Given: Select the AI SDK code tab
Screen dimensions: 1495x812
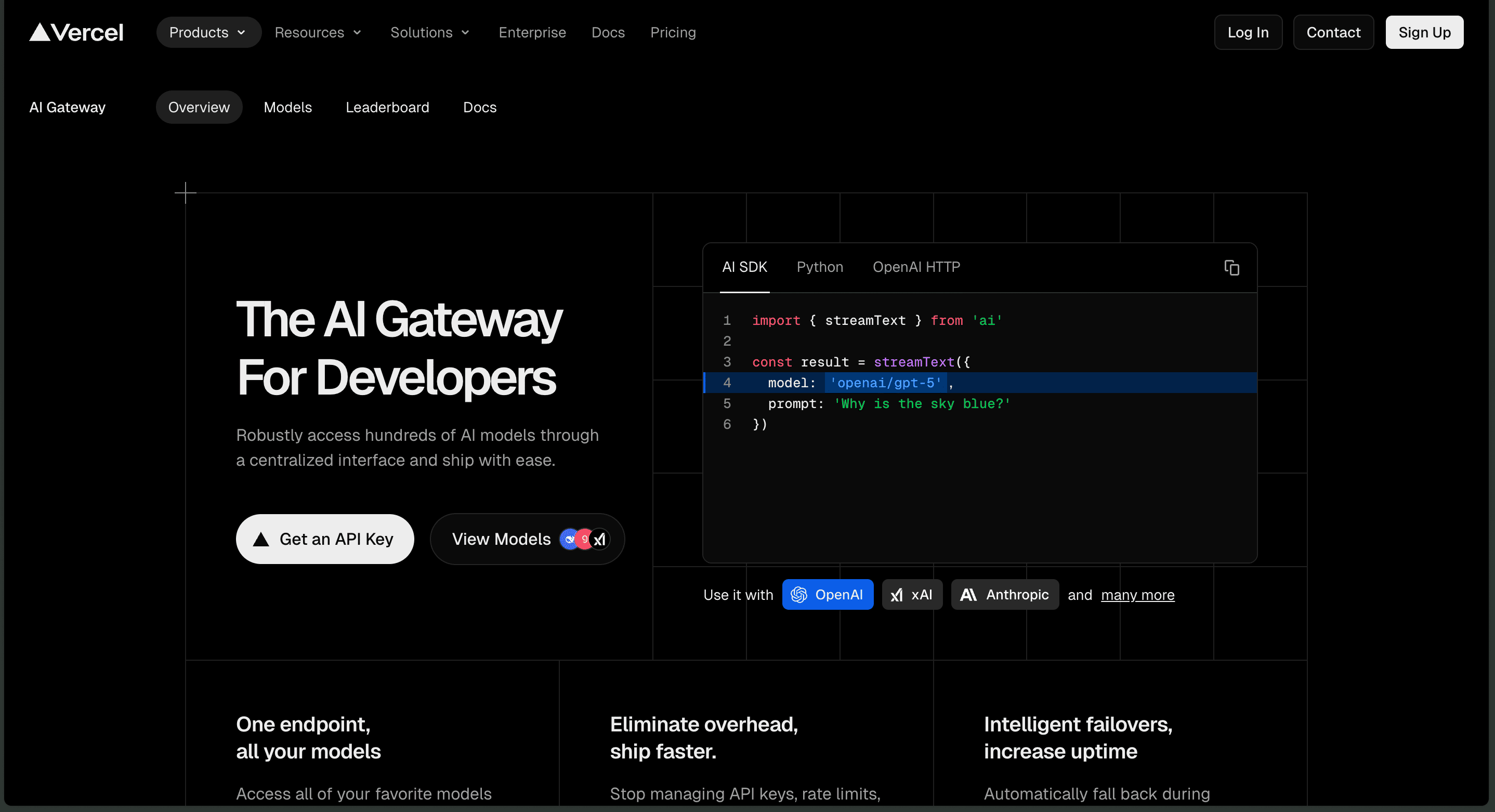Looking at the screenshot, I should click(744, 267).
